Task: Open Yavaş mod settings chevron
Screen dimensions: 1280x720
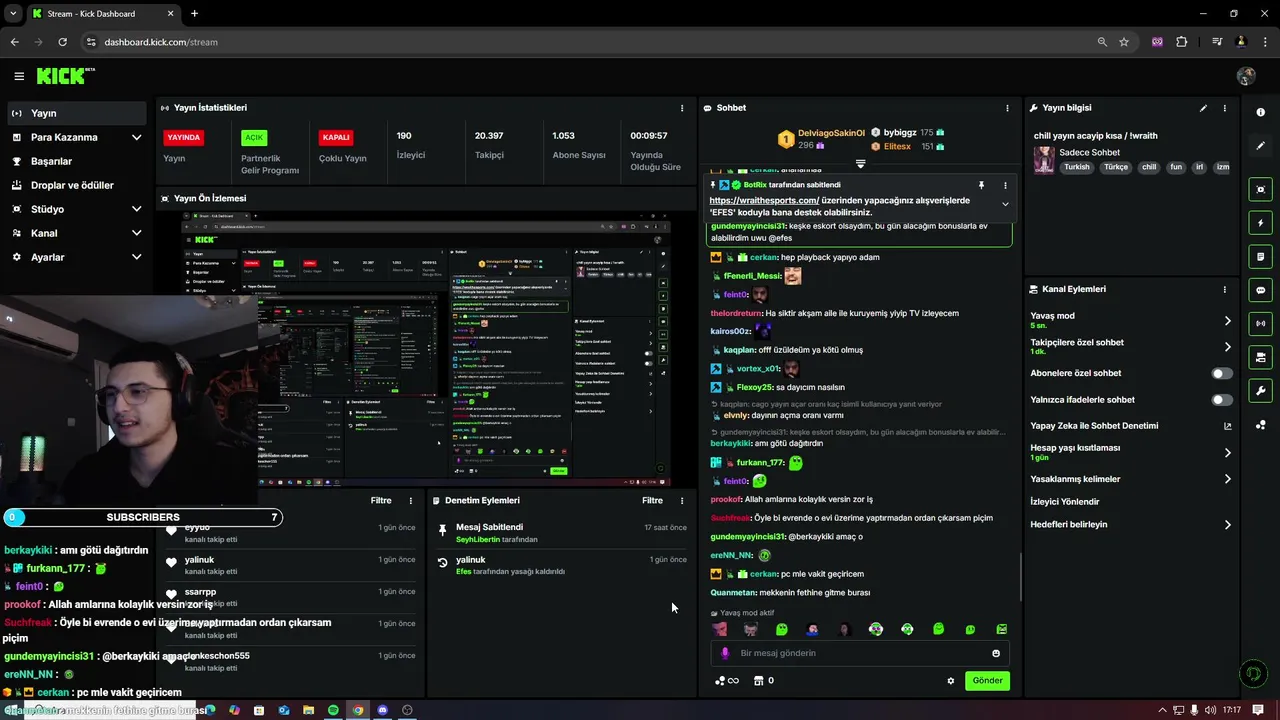Action: (x=1227, y=321)
